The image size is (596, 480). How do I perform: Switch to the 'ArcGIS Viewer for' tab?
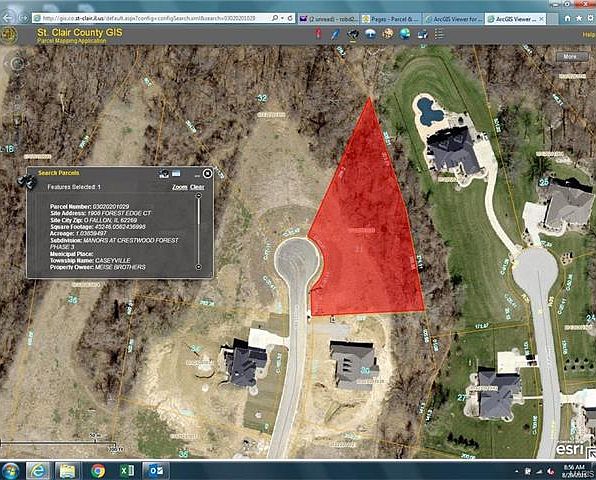(453, 19)
